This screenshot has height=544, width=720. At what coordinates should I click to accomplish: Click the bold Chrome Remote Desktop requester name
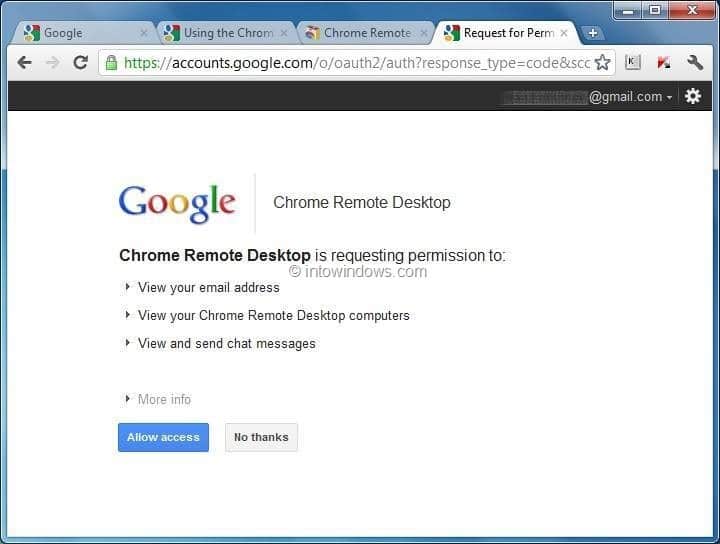click(215, 255)
